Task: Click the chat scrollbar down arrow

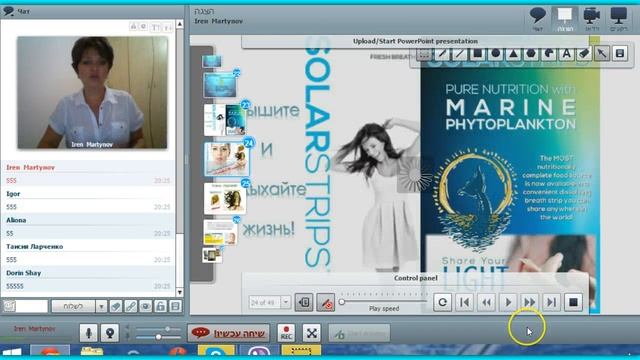Action: click(x=179, y=293)
